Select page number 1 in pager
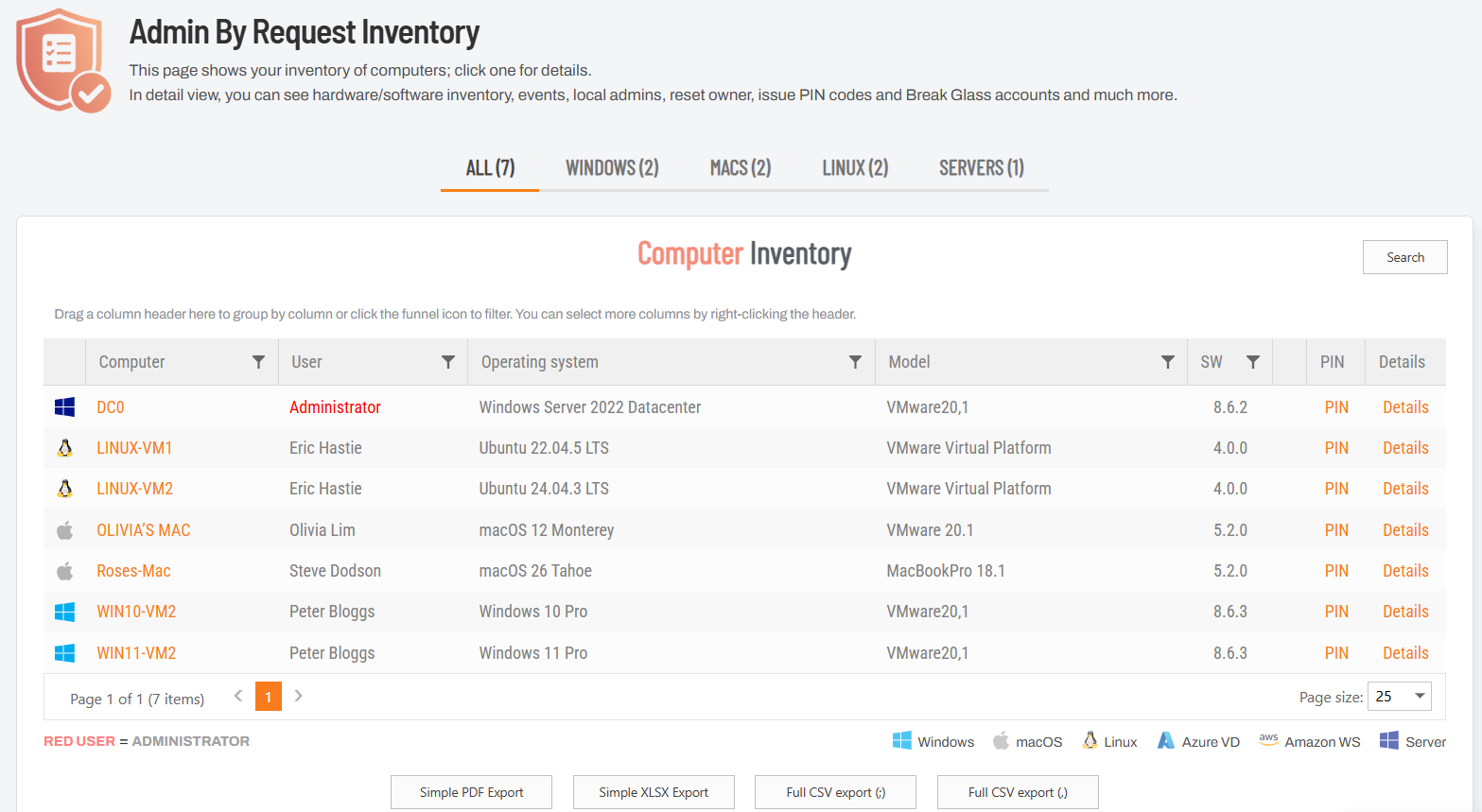This screenshot has width=1482, height=812. pos(269,697)
